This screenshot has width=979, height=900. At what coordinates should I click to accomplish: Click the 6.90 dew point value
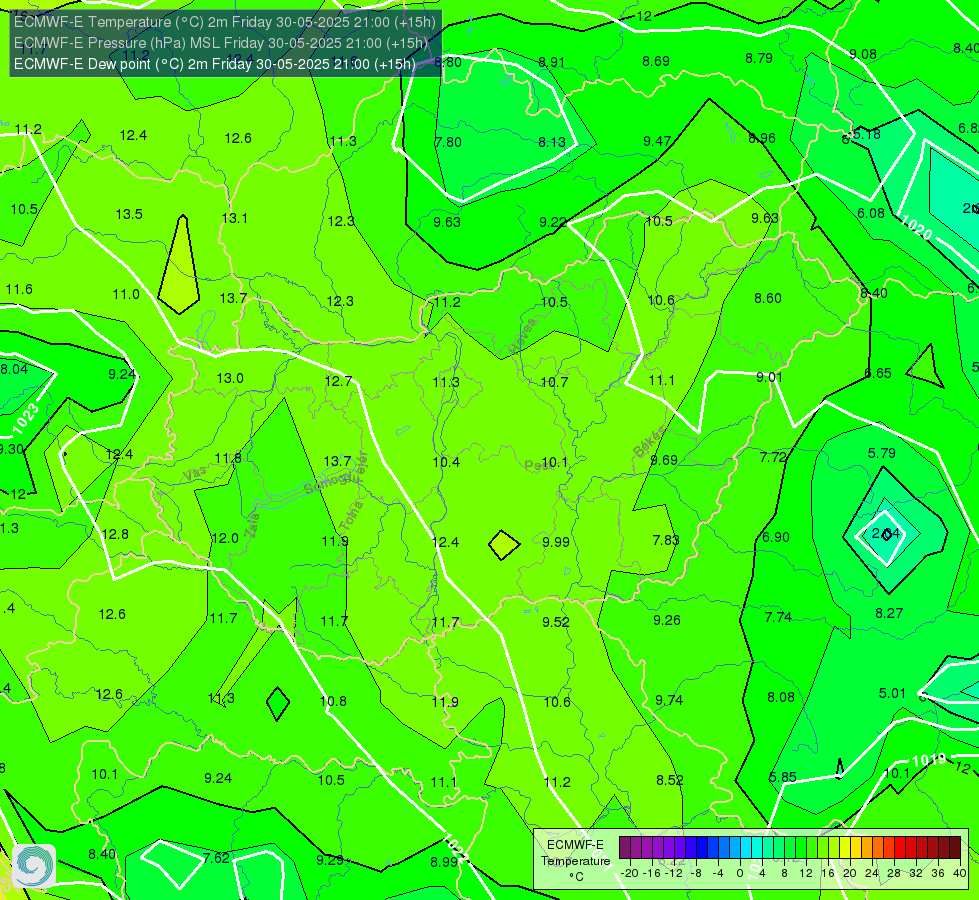776,537
